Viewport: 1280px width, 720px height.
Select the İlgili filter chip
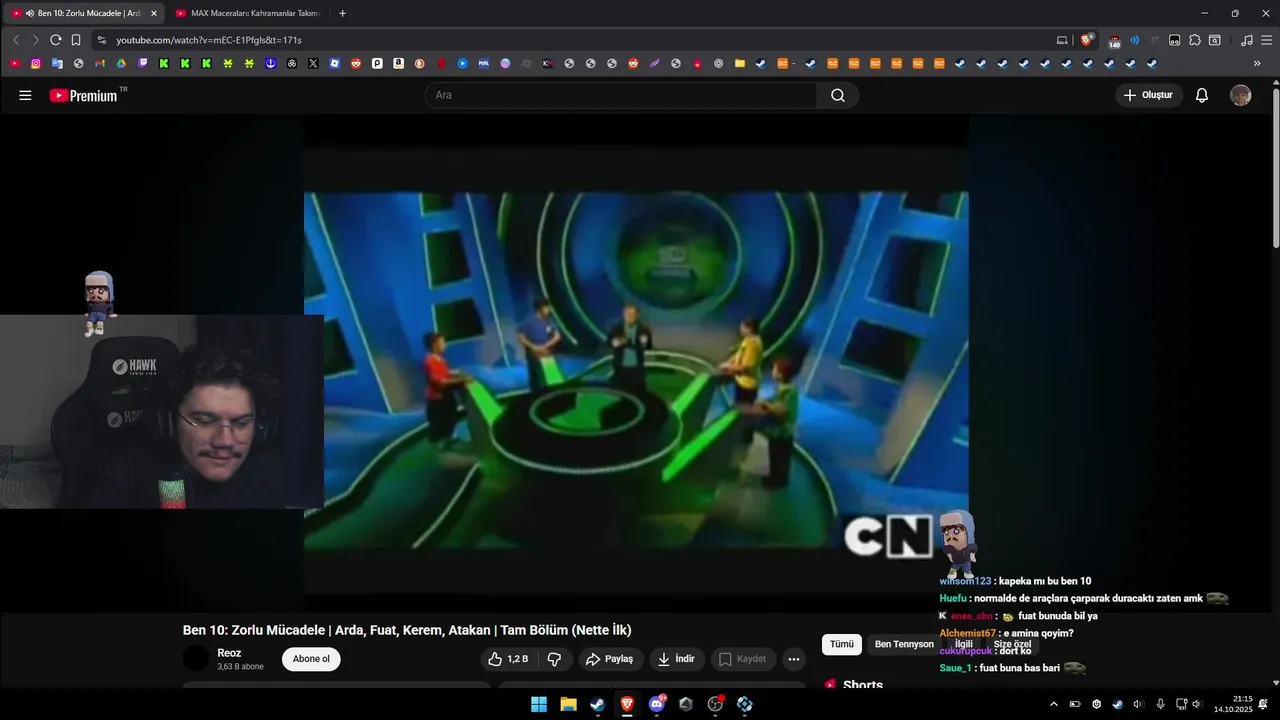coord(963,644)
